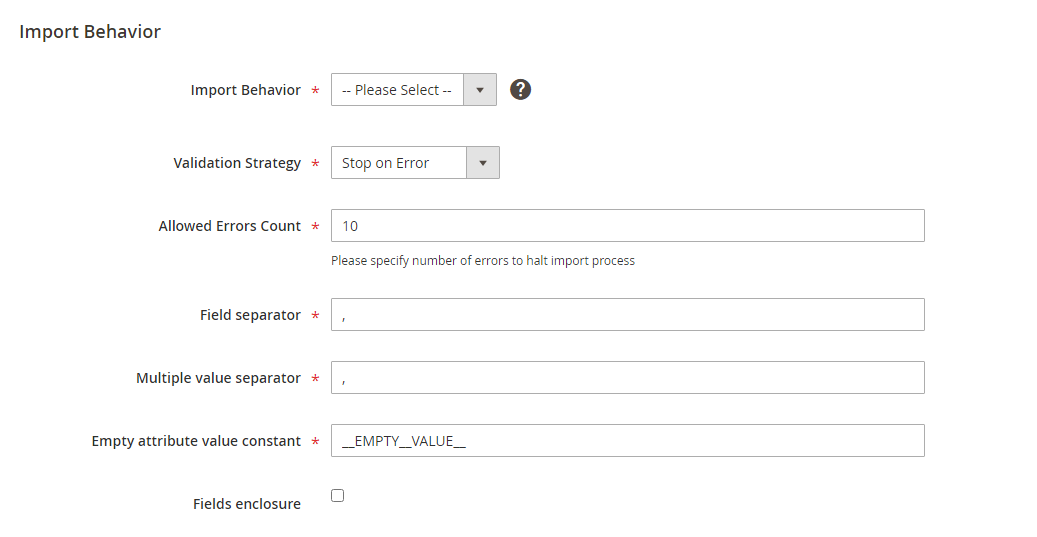Open the Validation Strategy "Stop on Error" dropdown
This screenshot has height=537, width=1037.
(400, 163)
